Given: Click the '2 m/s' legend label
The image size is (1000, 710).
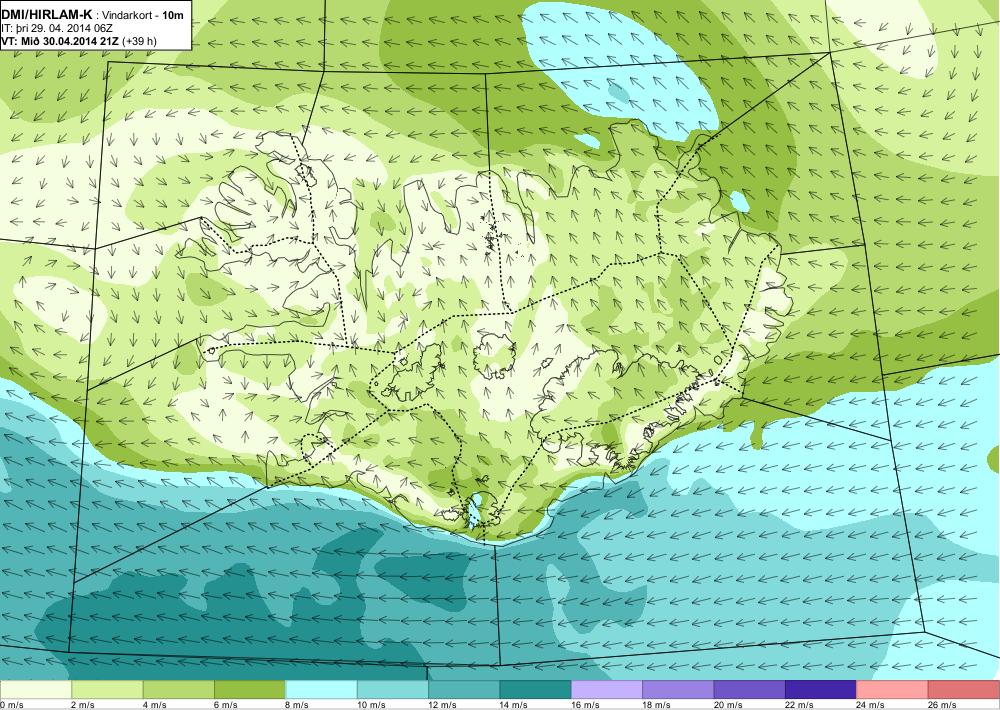Looking at the screenshot, I should coord(83,705).
